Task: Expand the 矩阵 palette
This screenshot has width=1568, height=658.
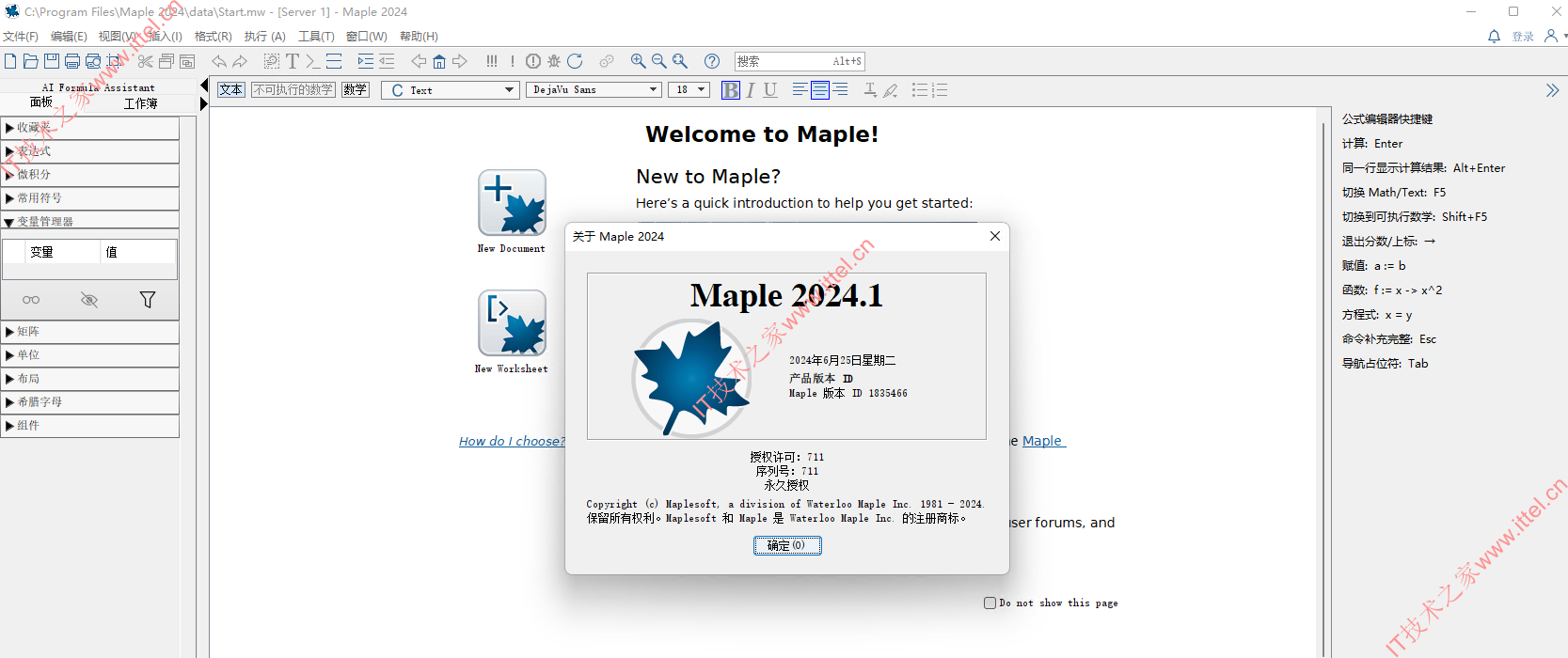Action: (x=89, y=332)
